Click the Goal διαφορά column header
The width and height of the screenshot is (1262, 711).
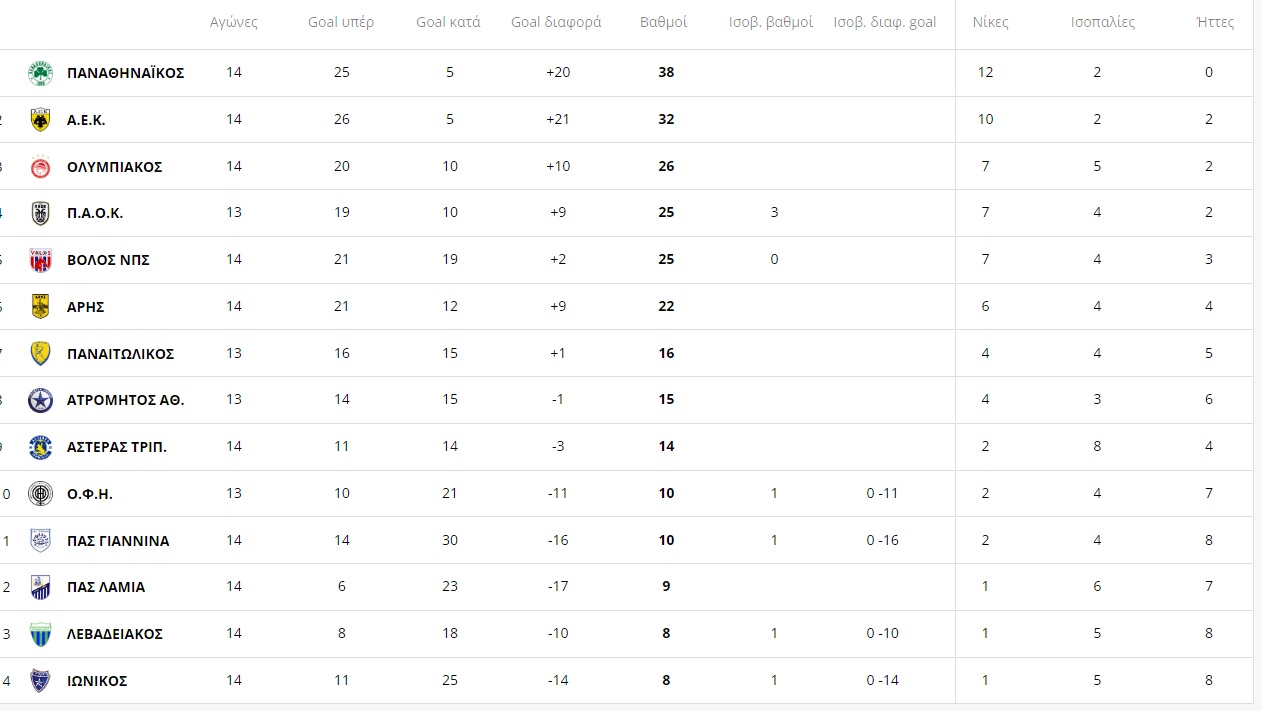556,22
